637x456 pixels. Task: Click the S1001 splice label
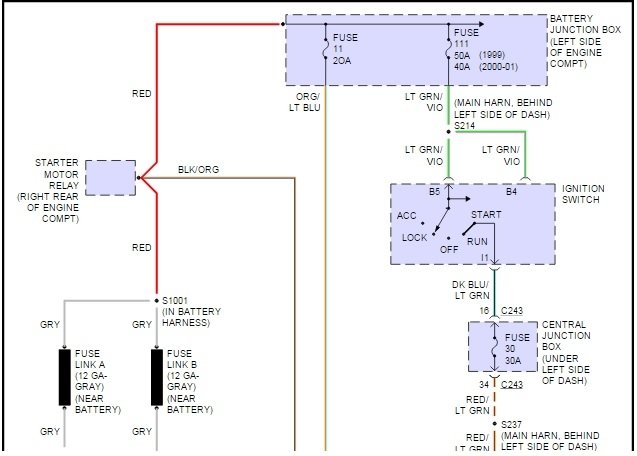coord(175,301)
